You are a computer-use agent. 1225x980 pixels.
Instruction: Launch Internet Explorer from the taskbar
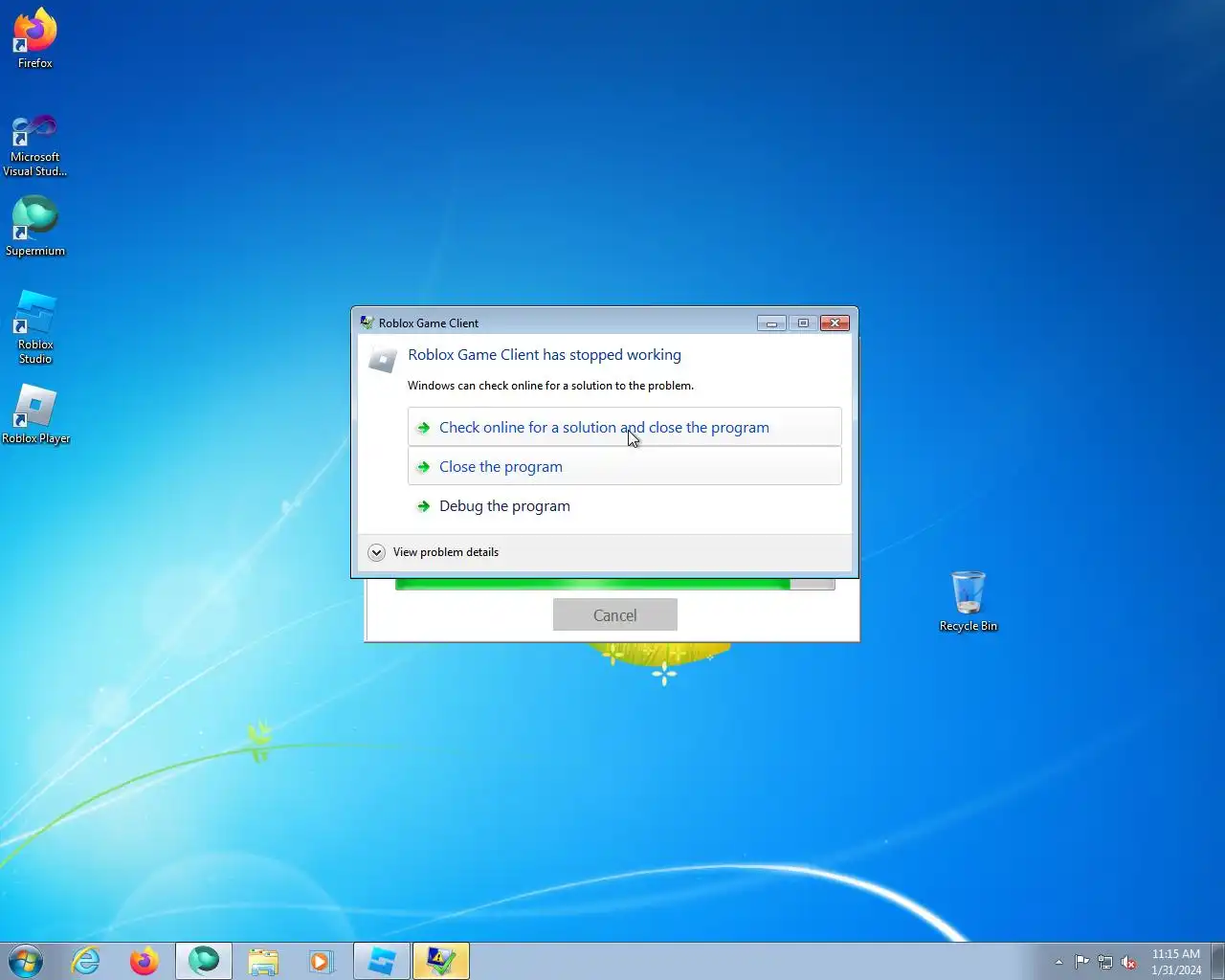pyautogui.click(x=86, y=961)
